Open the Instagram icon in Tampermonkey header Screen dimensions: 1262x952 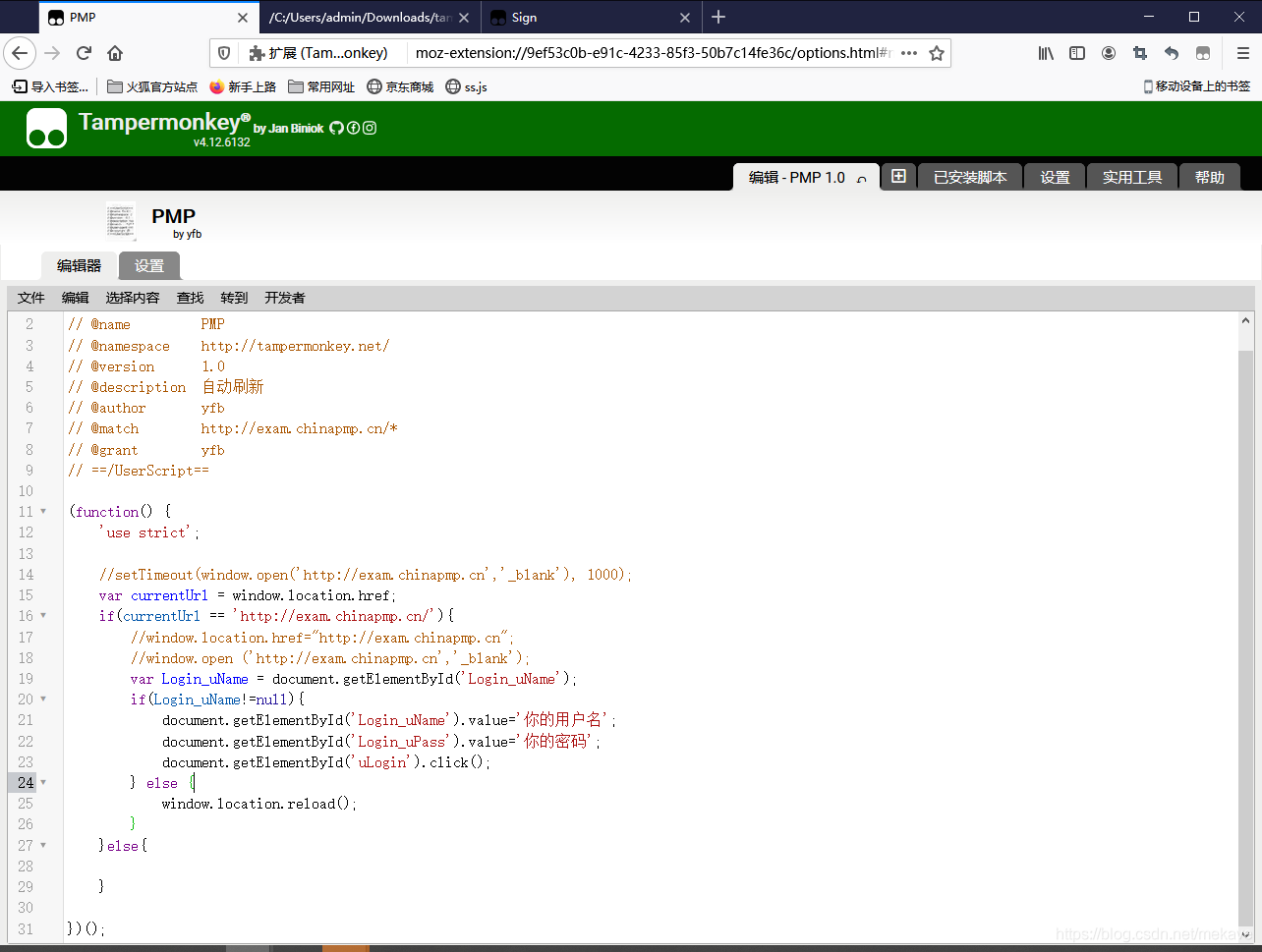[370, 128]
